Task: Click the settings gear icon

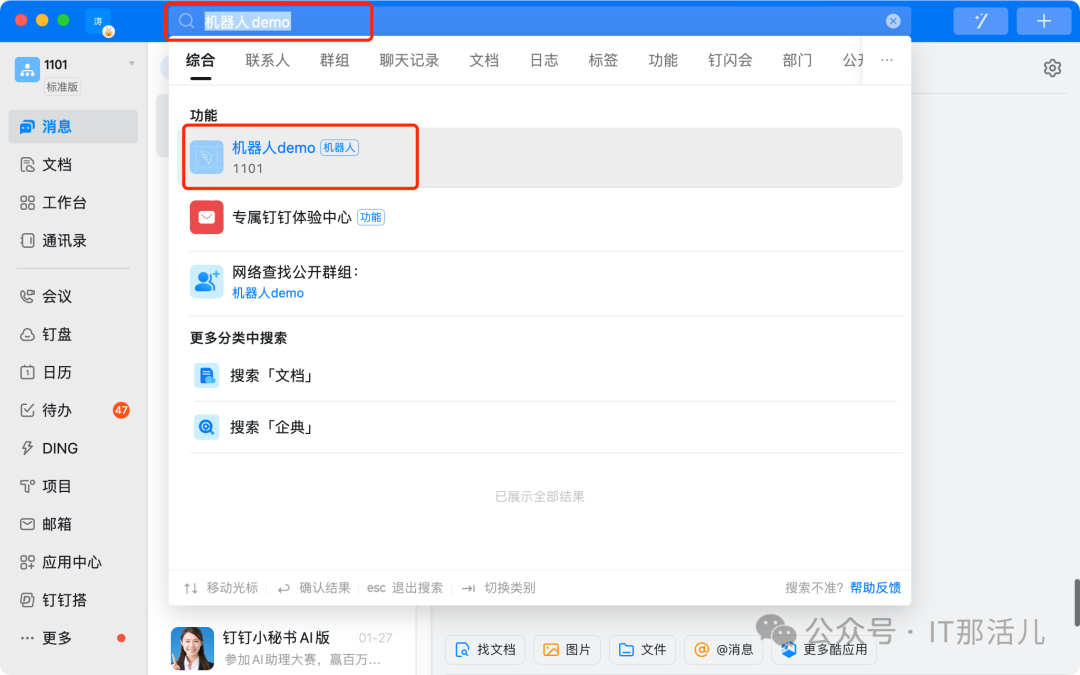Action: tap(1052, 68)
